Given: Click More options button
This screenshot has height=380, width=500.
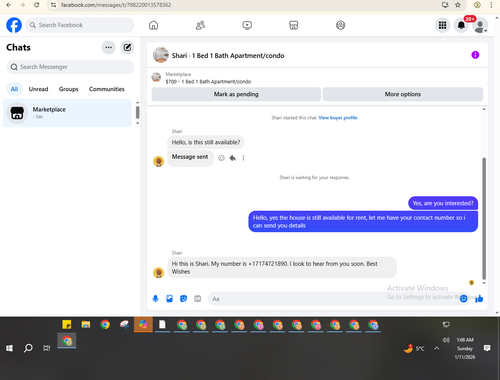Looking at the screenshot, I should [x=403, y=94].
